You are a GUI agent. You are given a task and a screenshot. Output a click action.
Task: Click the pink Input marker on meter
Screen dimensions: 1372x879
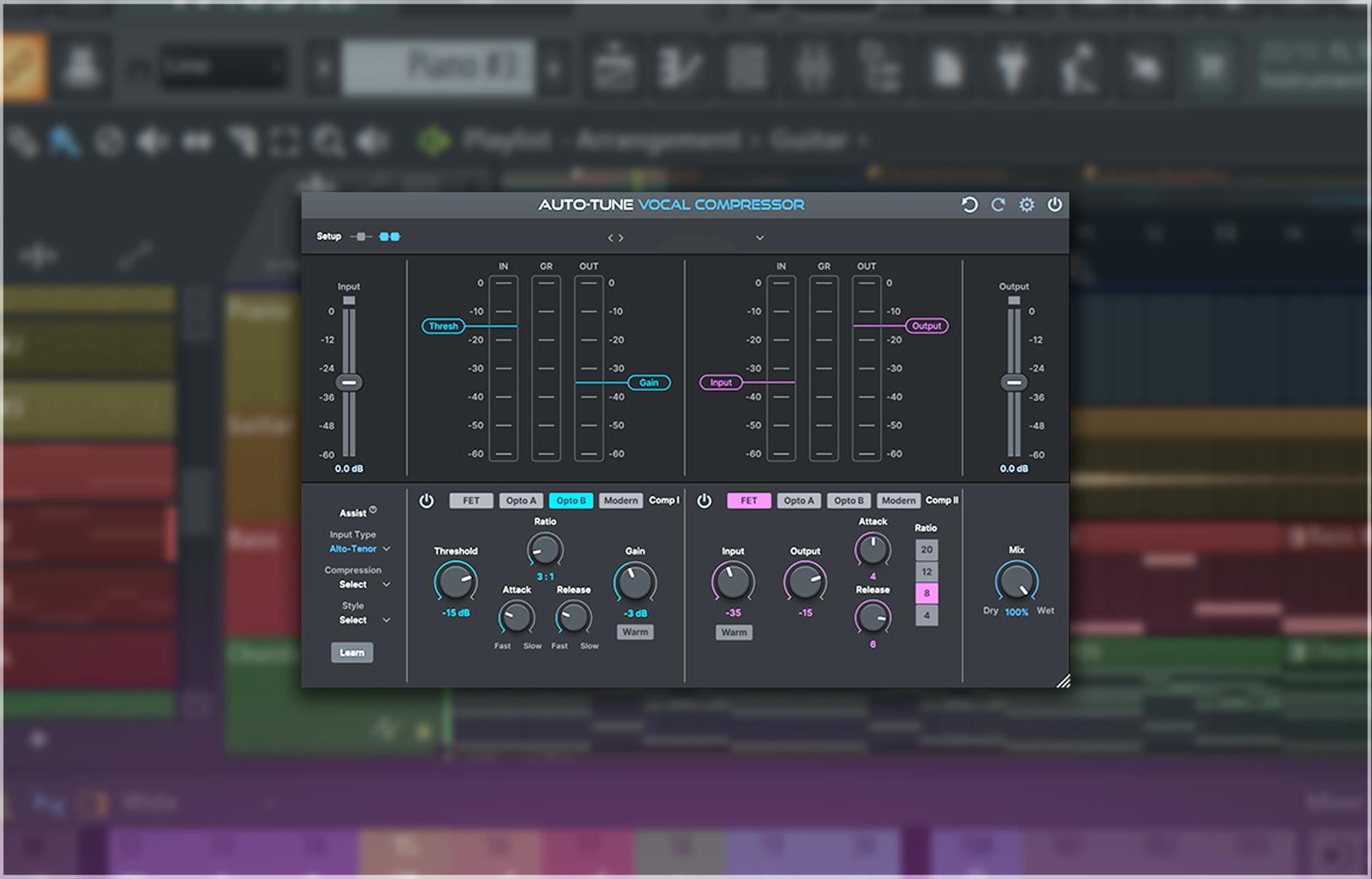click(721, 382)
